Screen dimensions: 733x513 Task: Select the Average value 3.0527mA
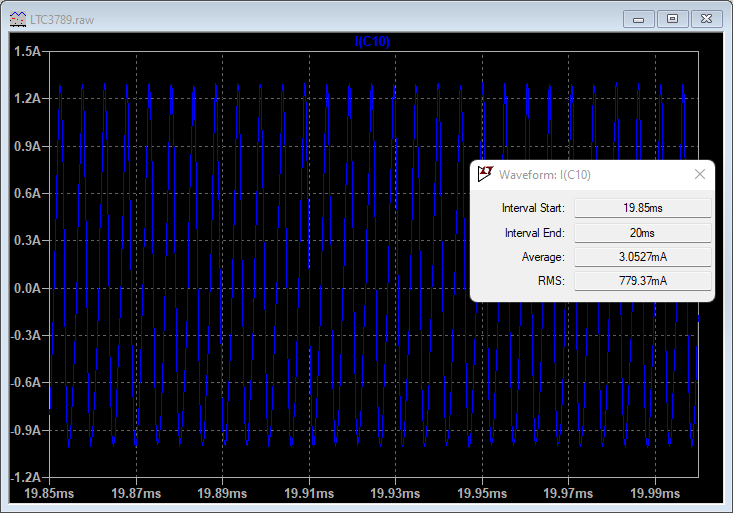[643, 257]
